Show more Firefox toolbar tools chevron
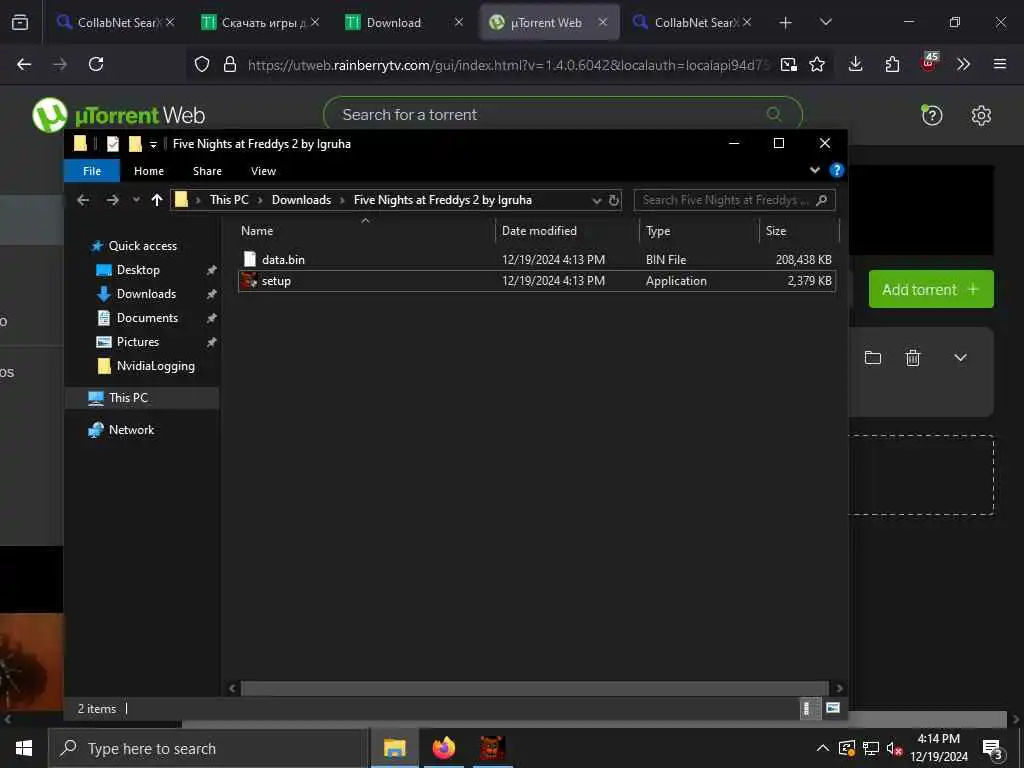1024x768 pixels. tap(963, 64)
